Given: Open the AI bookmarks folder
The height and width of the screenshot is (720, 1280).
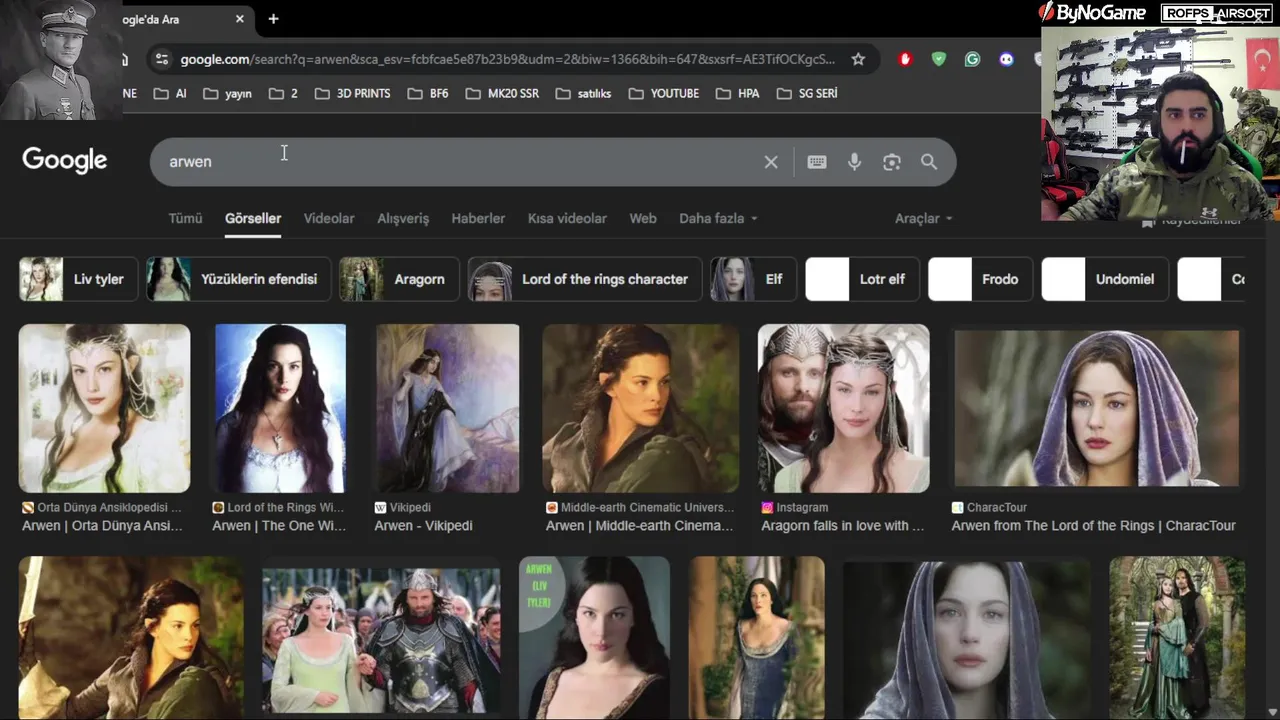Looking at the screenshot, I should 169,93.
